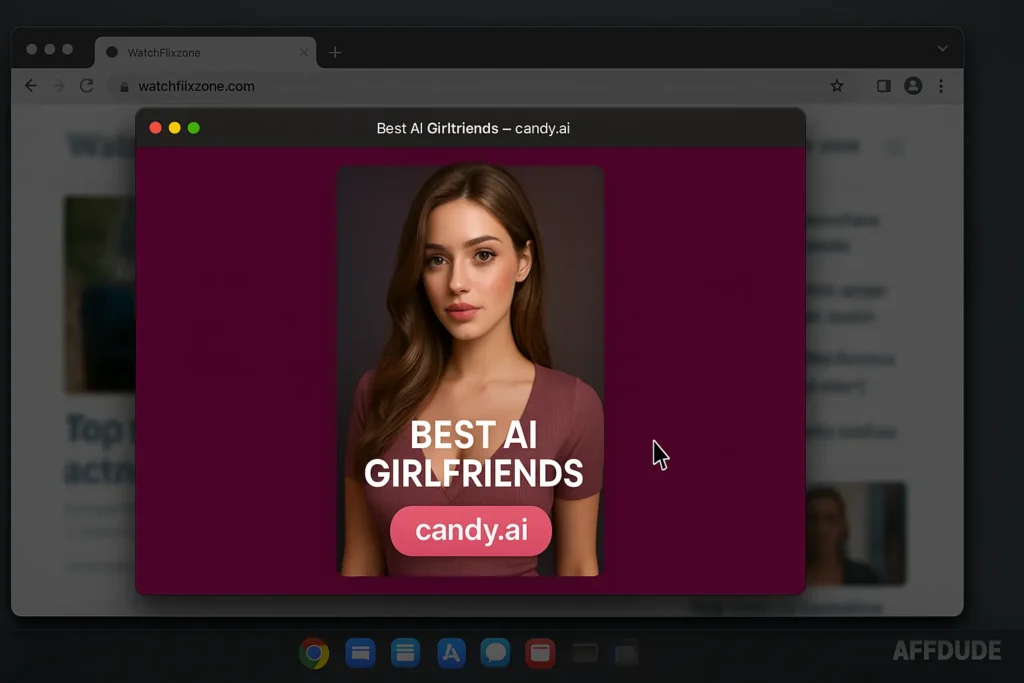
Task: Bookmark this page with the star
Action: (837, 86)
